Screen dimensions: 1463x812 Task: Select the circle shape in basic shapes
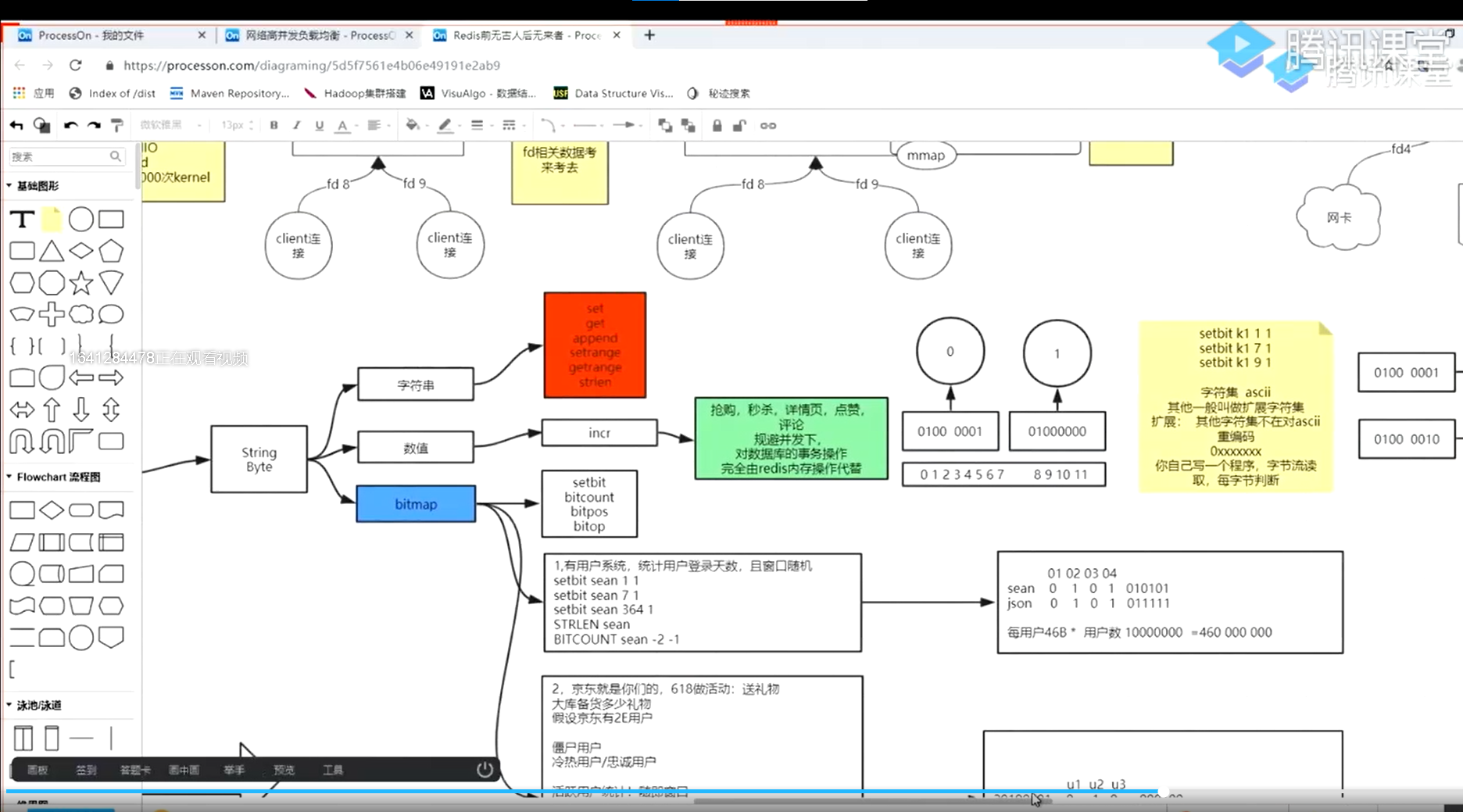pos(80,220)
